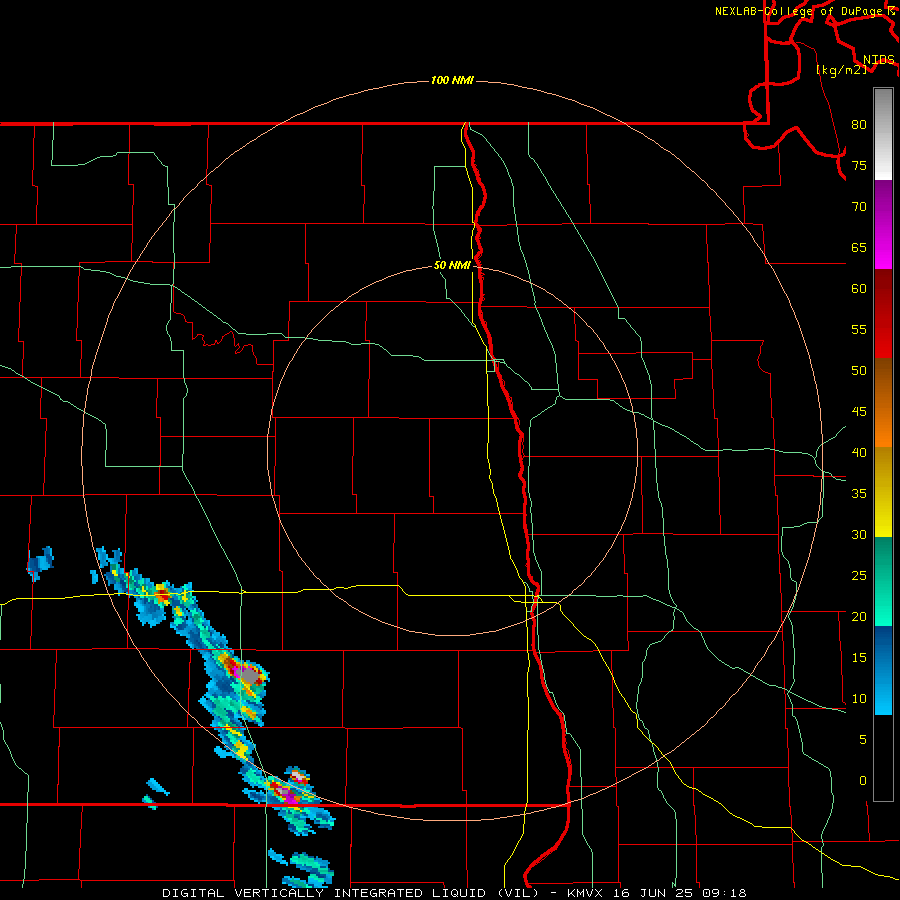Click the 45 value on the color scale
This screenshot has height=900, width=900.
[859, 412]
